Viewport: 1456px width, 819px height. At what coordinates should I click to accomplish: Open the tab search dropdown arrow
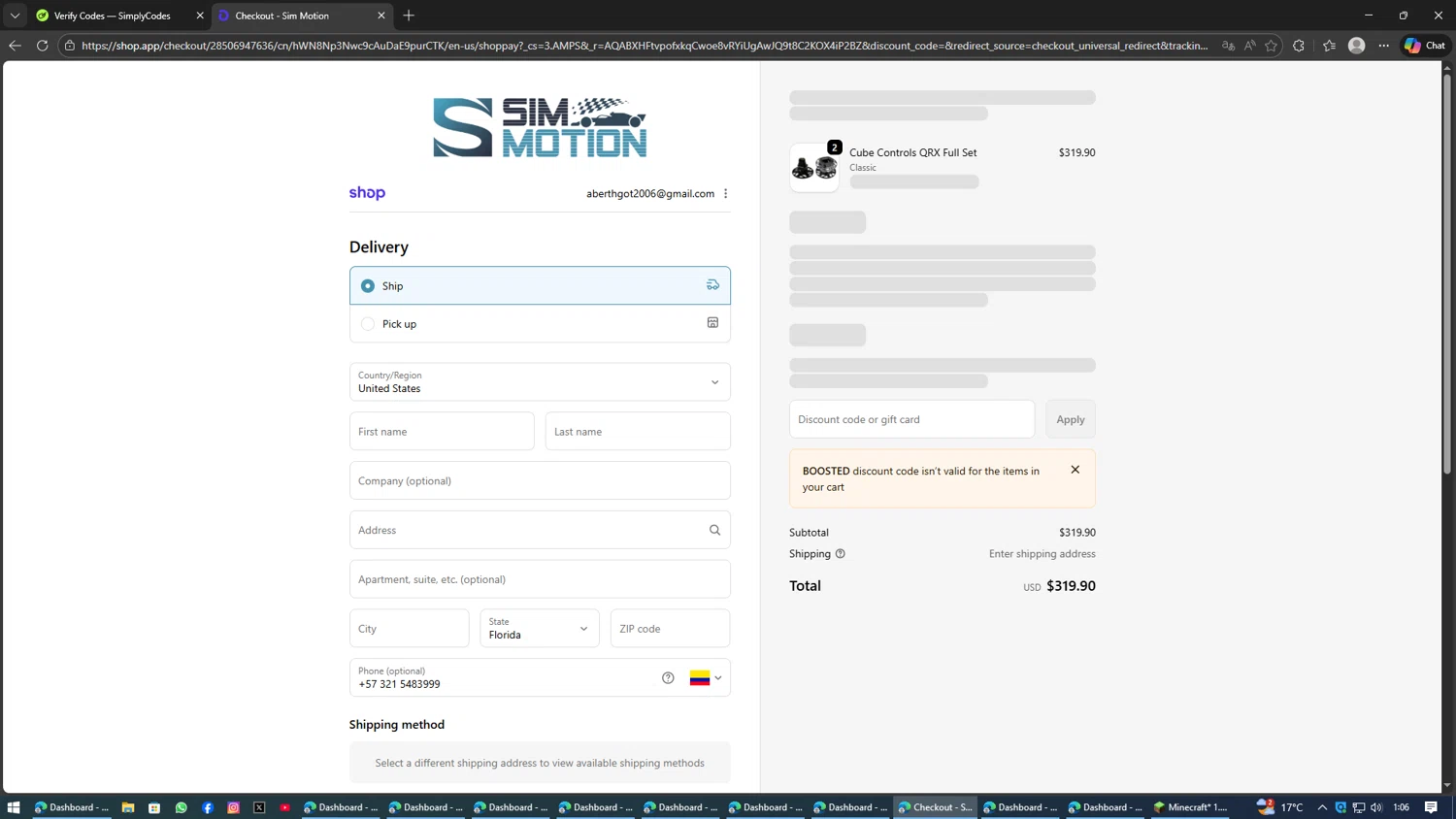pos(15,16)
